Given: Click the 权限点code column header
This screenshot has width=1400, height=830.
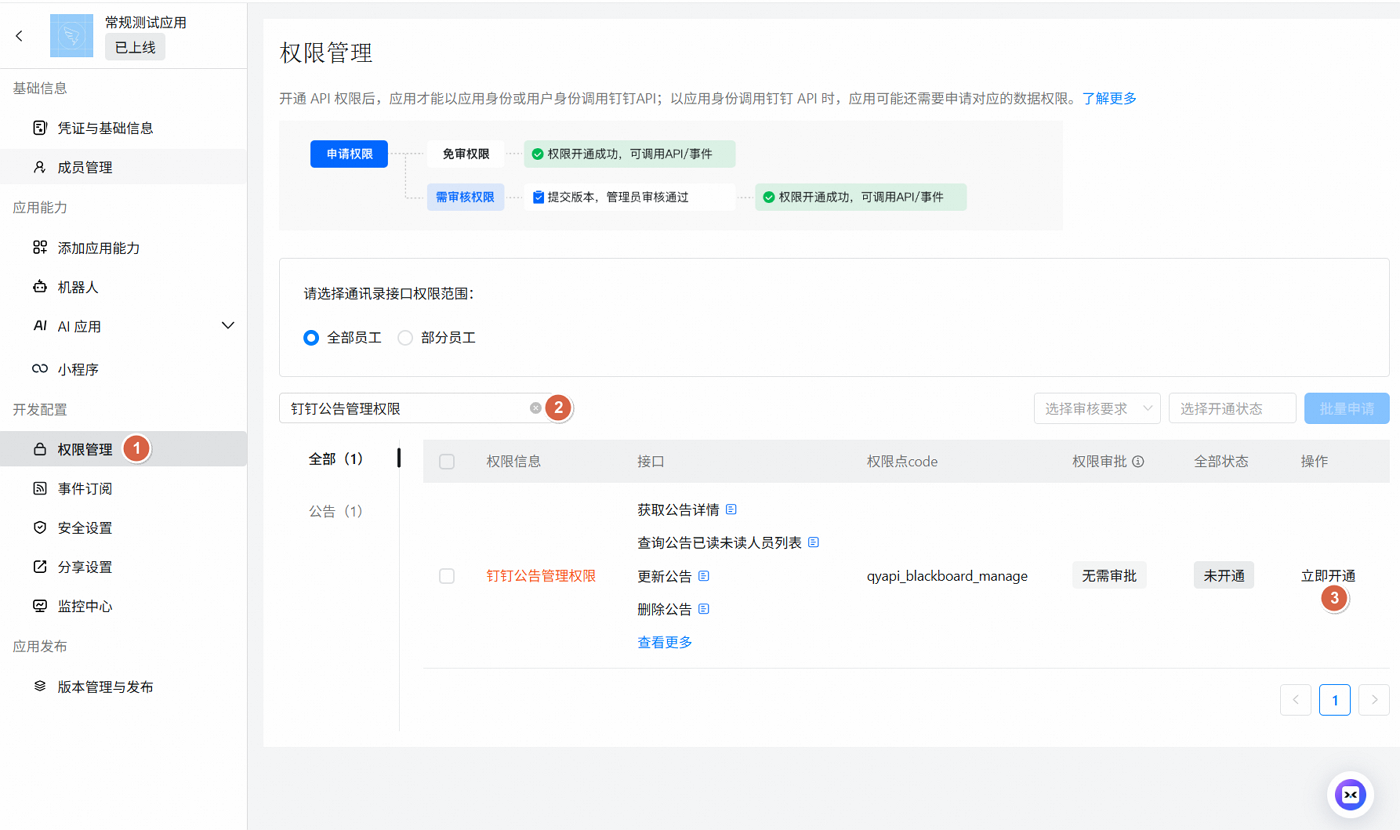Looking at the screenshot, I should [x=902, y=462].
